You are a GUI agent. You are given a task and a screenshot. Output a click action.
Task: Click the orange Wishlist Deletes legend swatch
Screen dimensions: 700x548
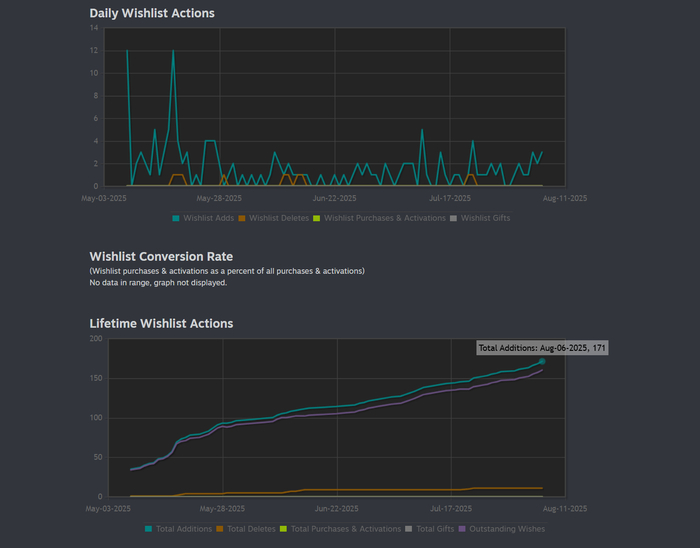242,217
